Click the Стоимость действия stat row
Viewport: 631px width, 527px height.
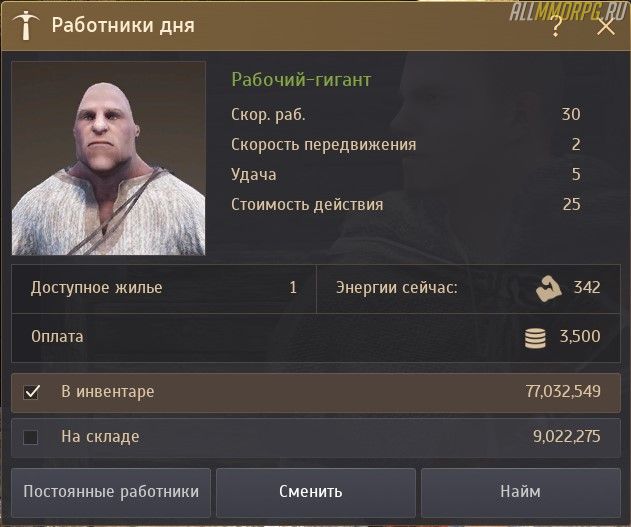(x=406, y=204)
